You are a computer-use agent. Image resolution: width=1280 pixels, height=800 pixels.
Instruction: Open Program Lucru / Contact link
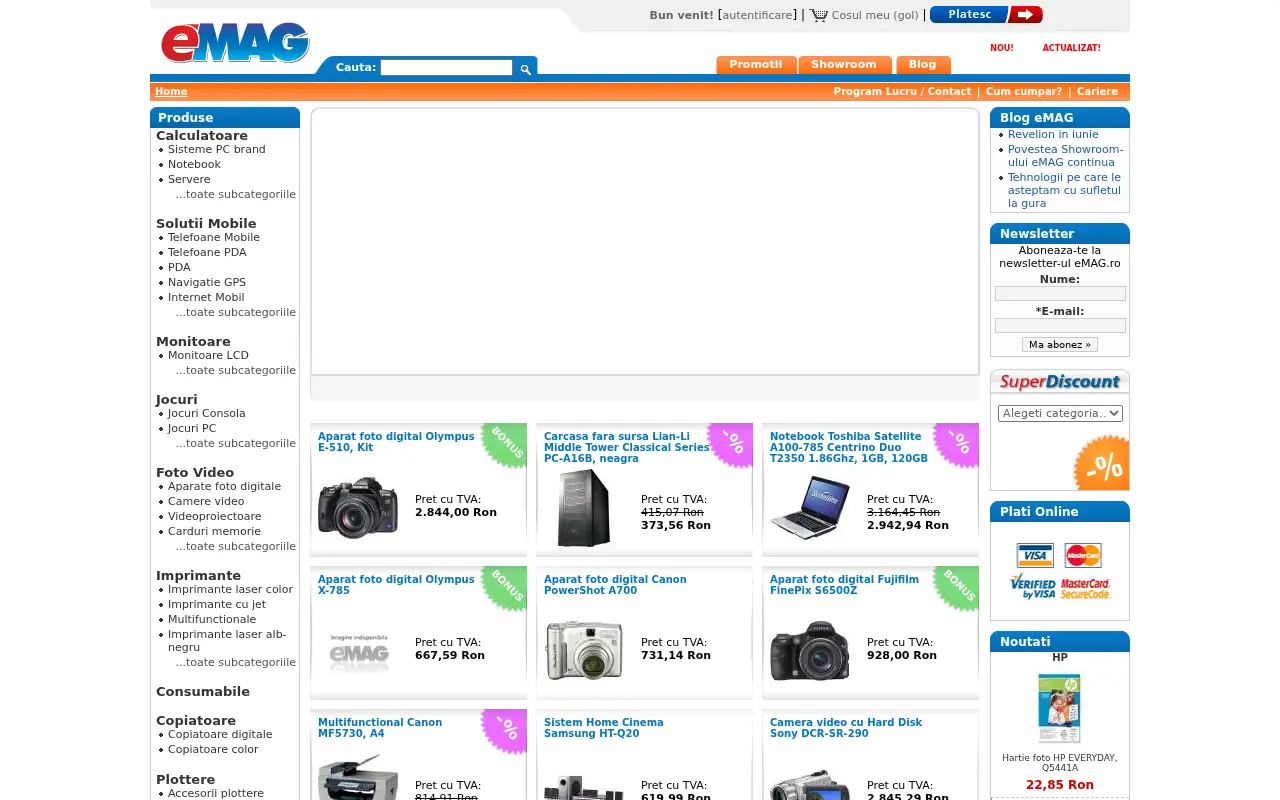tap(902, 91)
